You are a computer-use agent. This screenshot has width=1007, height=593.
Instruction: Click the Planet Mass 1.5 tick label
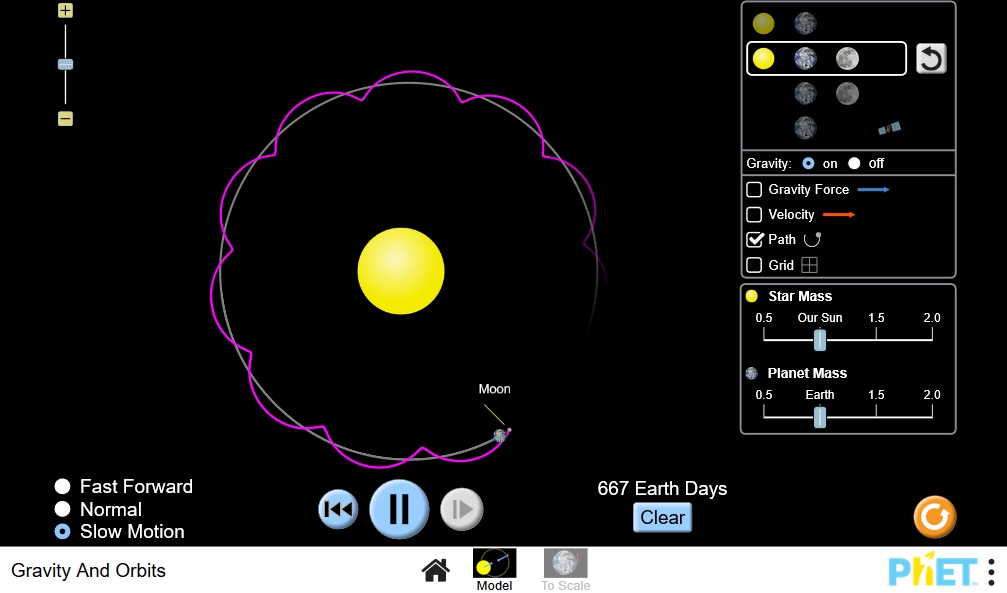tap(876, 395)
